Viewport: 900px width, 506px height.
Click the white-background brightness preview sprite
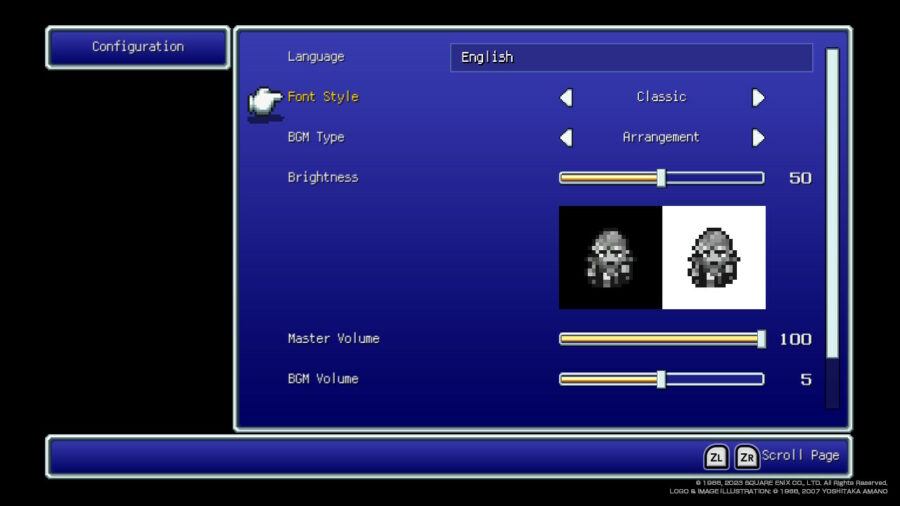(713, 258)
